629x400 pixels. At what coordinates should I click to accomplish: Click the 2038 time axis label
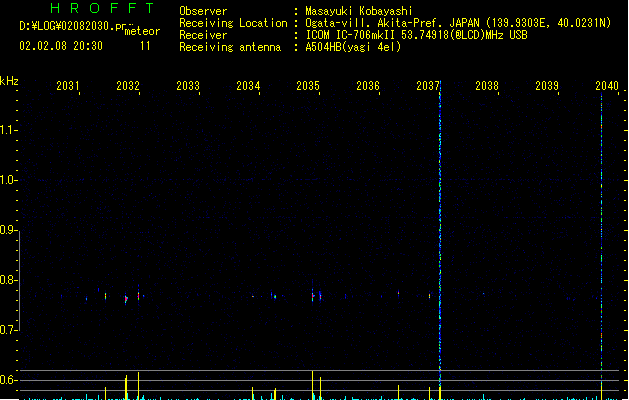click(487, 86)
